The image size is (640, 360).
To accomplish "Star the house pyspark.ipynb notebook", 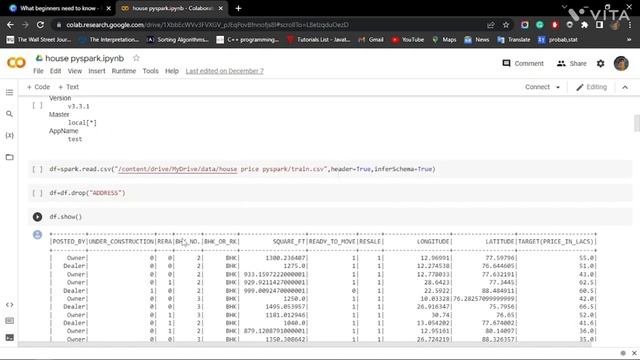I will pos(136,58).
